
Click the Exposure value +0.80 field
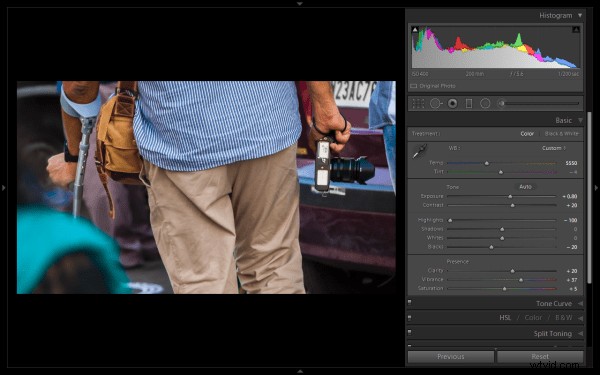pyautogui.click(x=569, y=196)
